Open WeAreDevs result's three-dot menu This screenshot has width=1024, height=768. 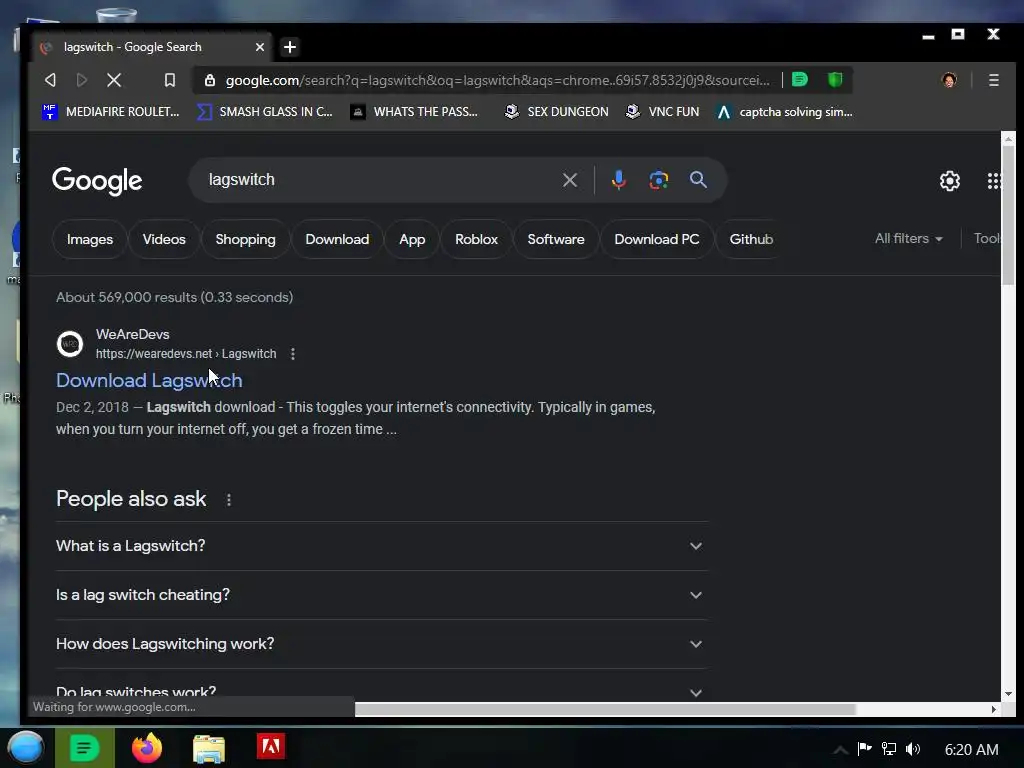click(293, 354)
